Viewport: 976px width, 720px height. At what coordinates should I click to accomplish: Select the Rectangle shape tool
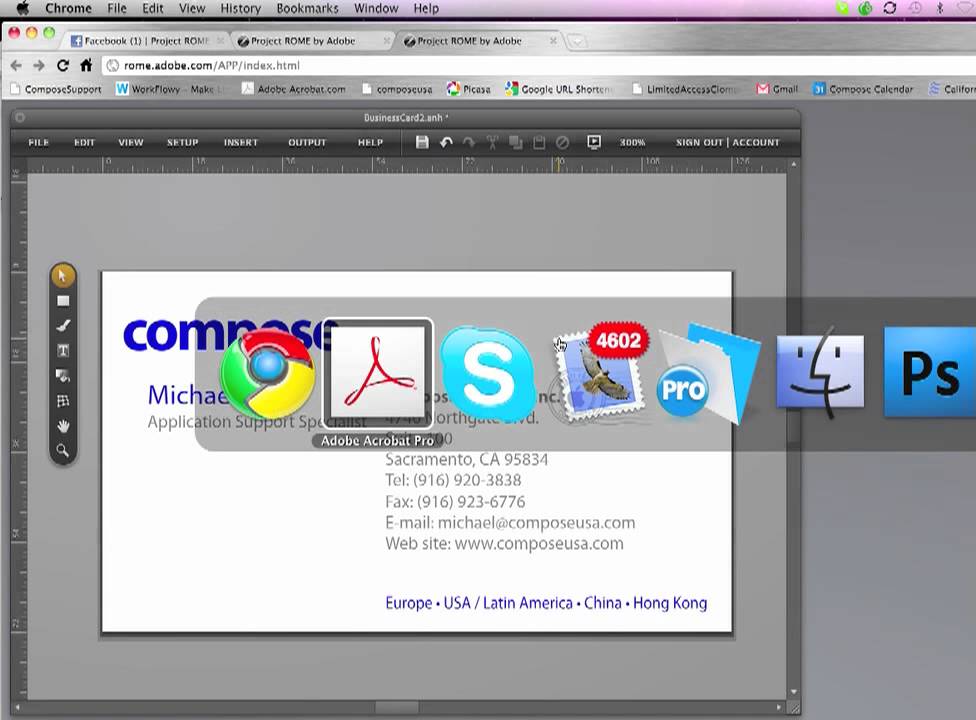pos(63,301)
